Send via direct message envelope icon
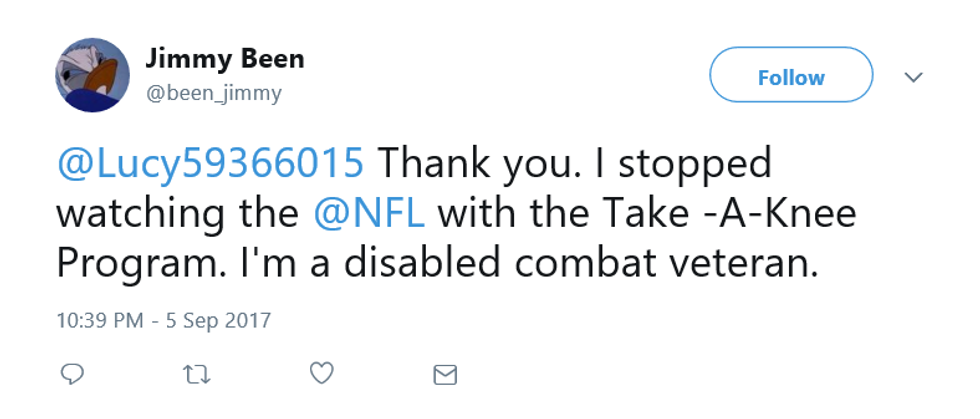The width and height of the screenshot is (980, 419). (444, 375)
